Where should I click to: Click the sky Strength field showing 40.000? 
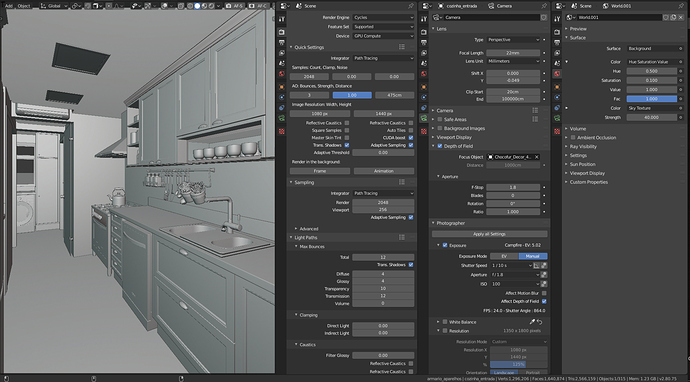click(652, 118)
